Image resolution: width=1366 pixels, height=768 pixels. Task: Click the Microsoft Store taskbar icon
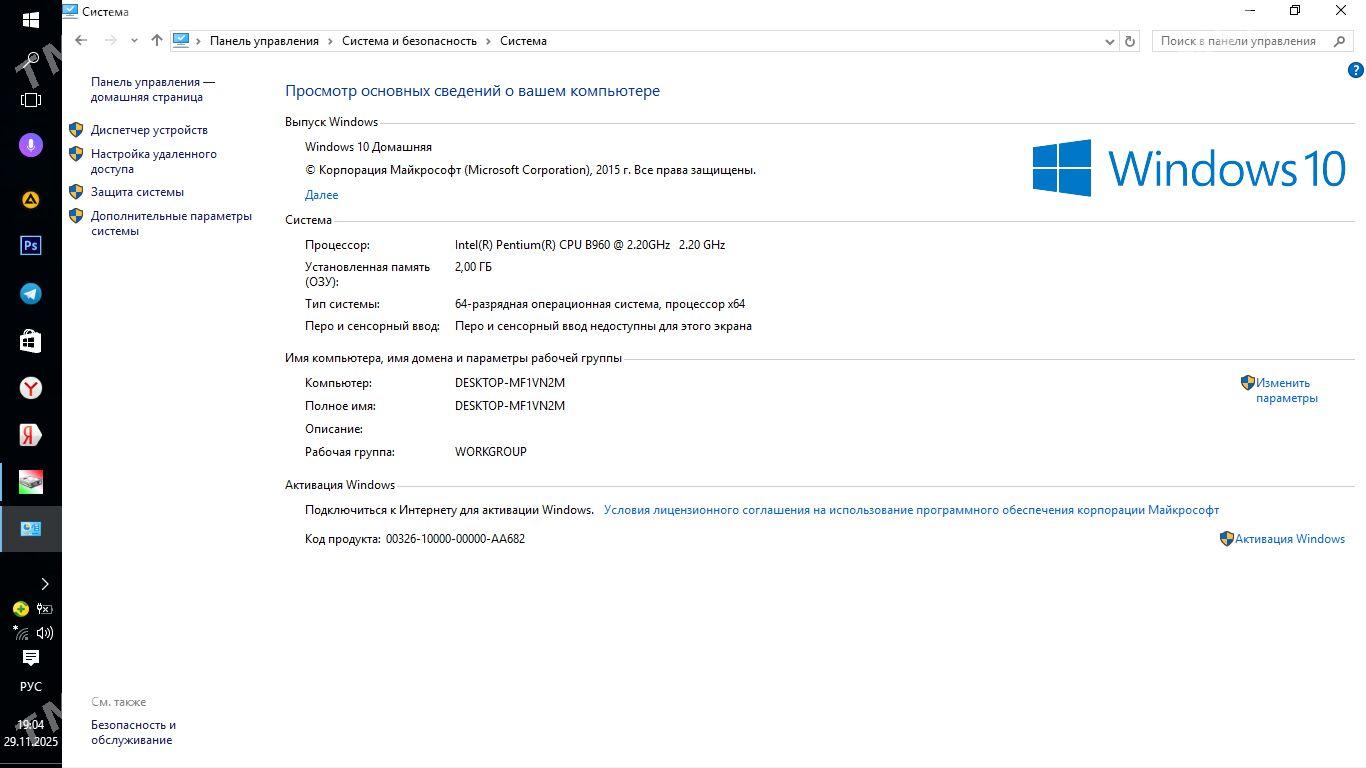click(x=30, y=341)
